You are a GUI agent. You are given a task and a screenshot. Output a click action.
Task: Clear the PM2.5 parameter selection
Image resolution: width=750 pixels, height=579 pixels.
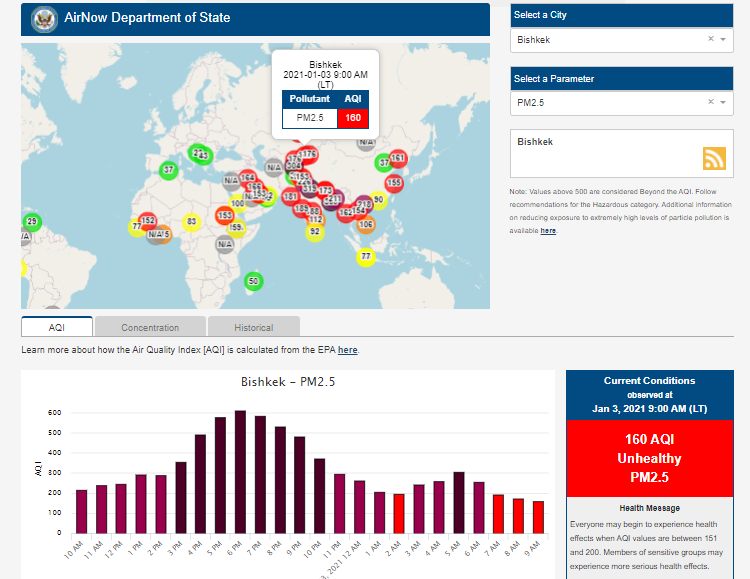(x=710, y=102)
